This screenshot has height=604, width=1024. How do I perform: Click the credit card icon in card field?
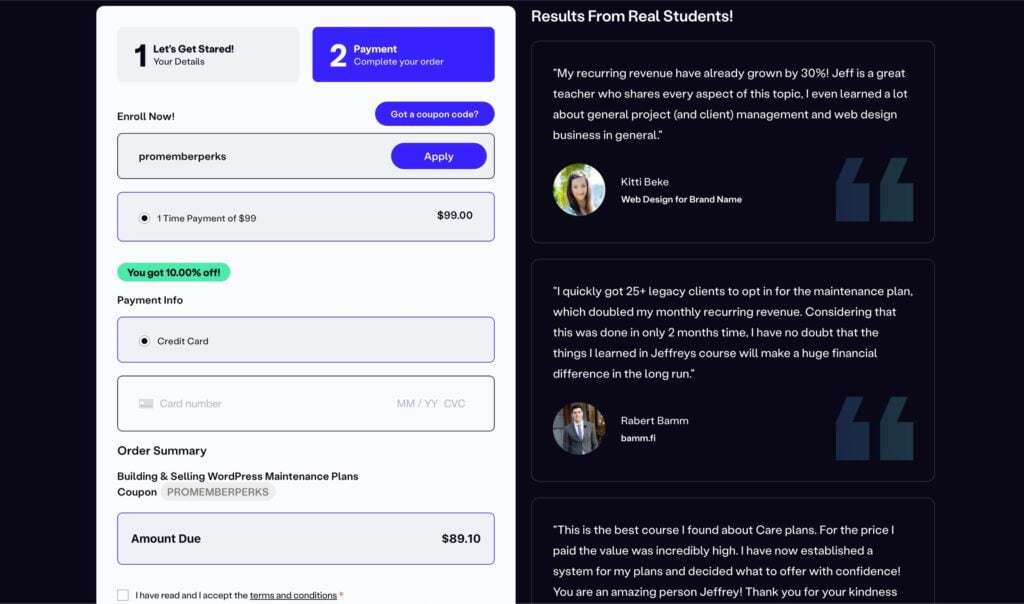(146, 404)
